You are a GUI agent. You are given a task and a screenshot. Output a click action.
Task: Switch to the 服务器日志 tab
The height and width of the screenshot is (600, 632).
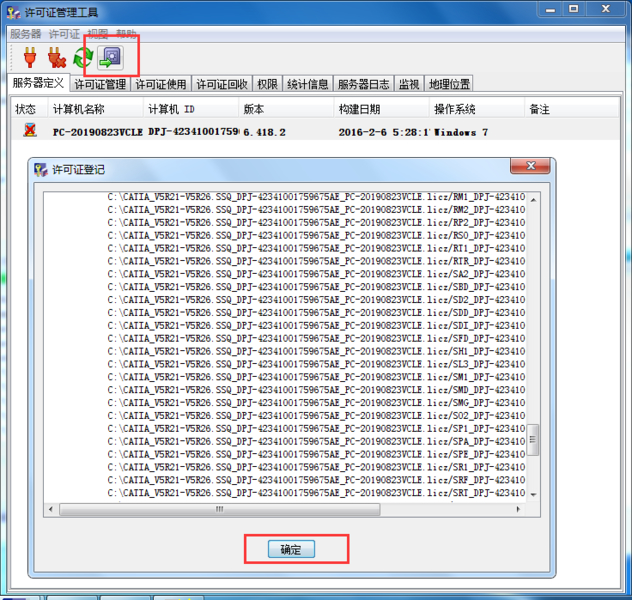coord(363,84)
